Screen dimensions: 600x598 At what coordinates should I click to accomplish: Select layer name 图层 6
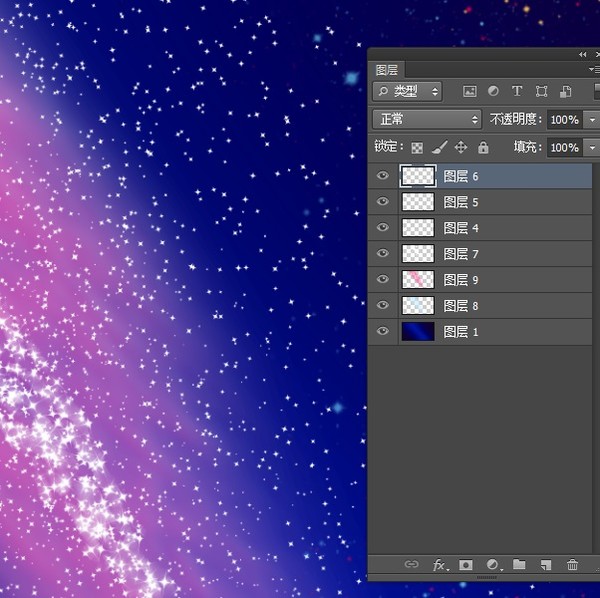(461, 176)
